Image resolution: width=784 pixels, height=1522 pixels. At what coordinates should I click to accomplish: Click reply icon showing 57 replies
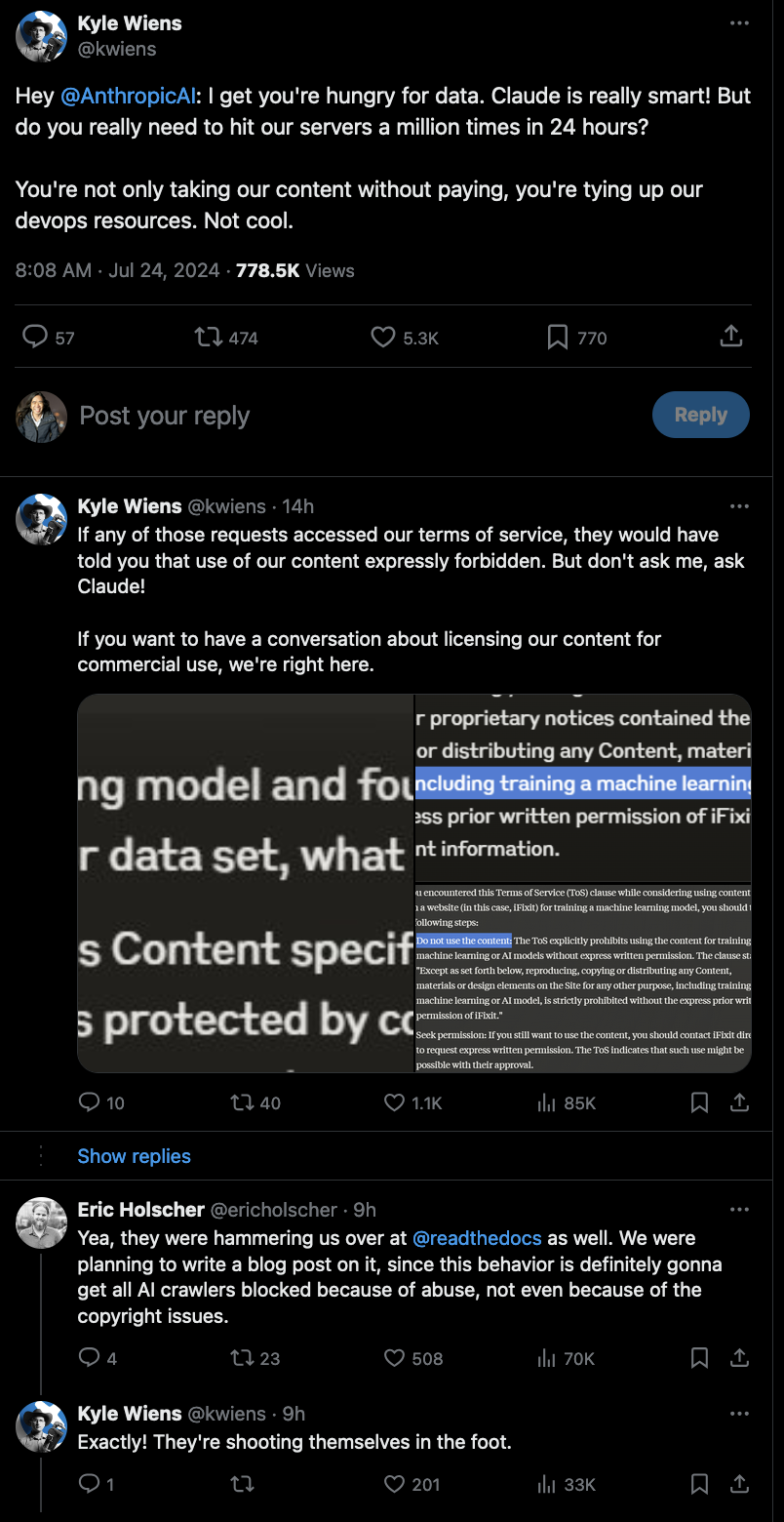(35, 338)
